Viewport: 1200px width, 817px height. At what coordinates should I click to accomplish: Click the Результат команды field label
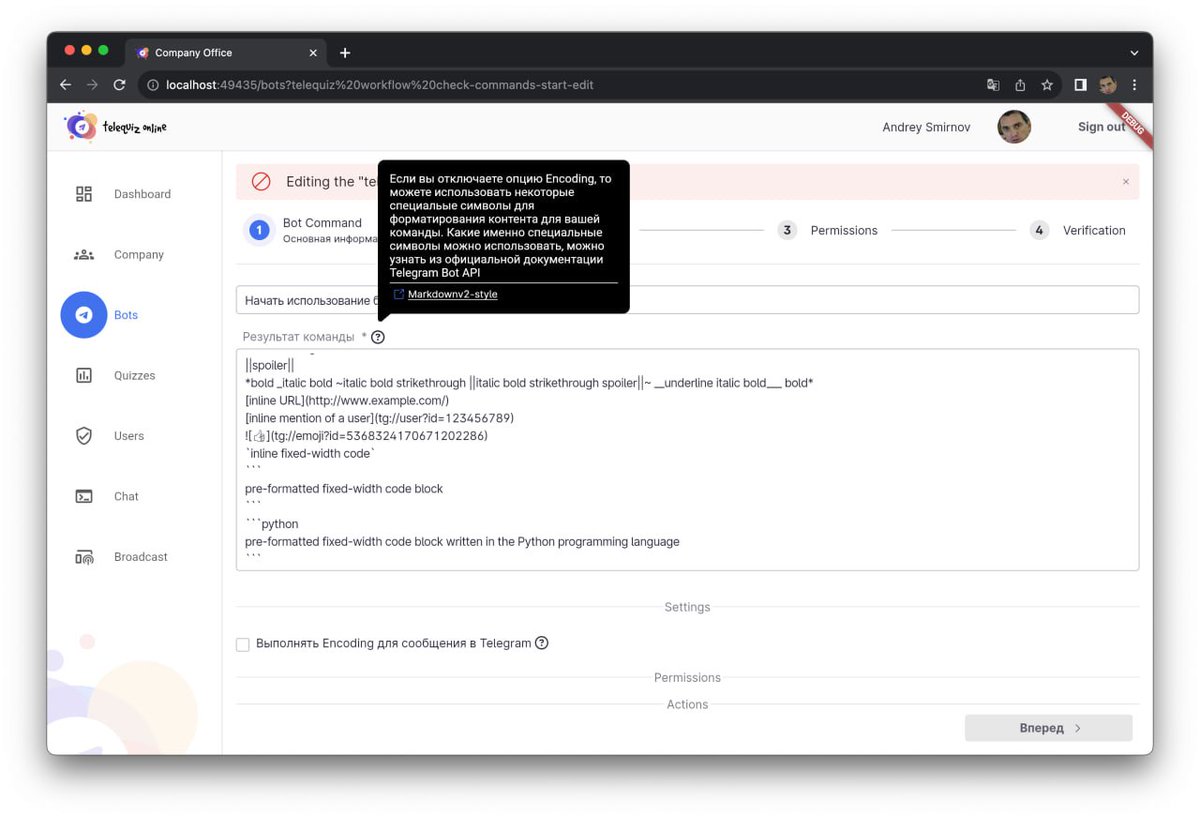[298, 337]
